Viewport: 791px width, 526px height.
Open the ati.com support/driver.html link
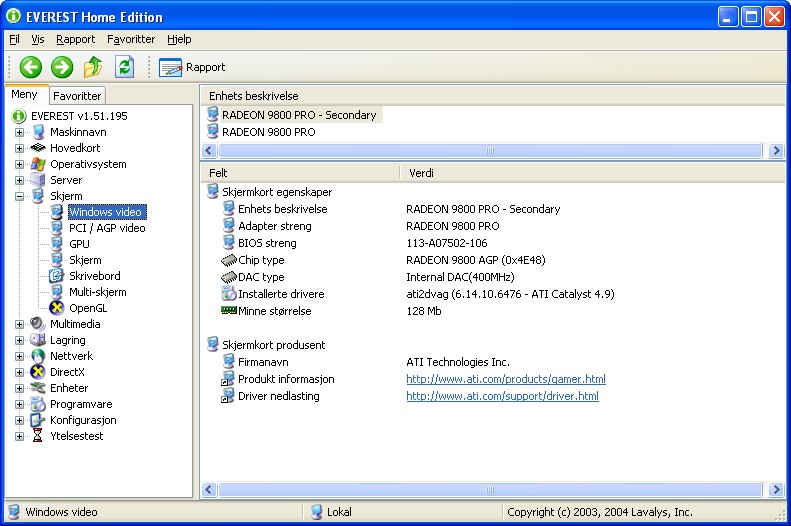coord(502,396)
